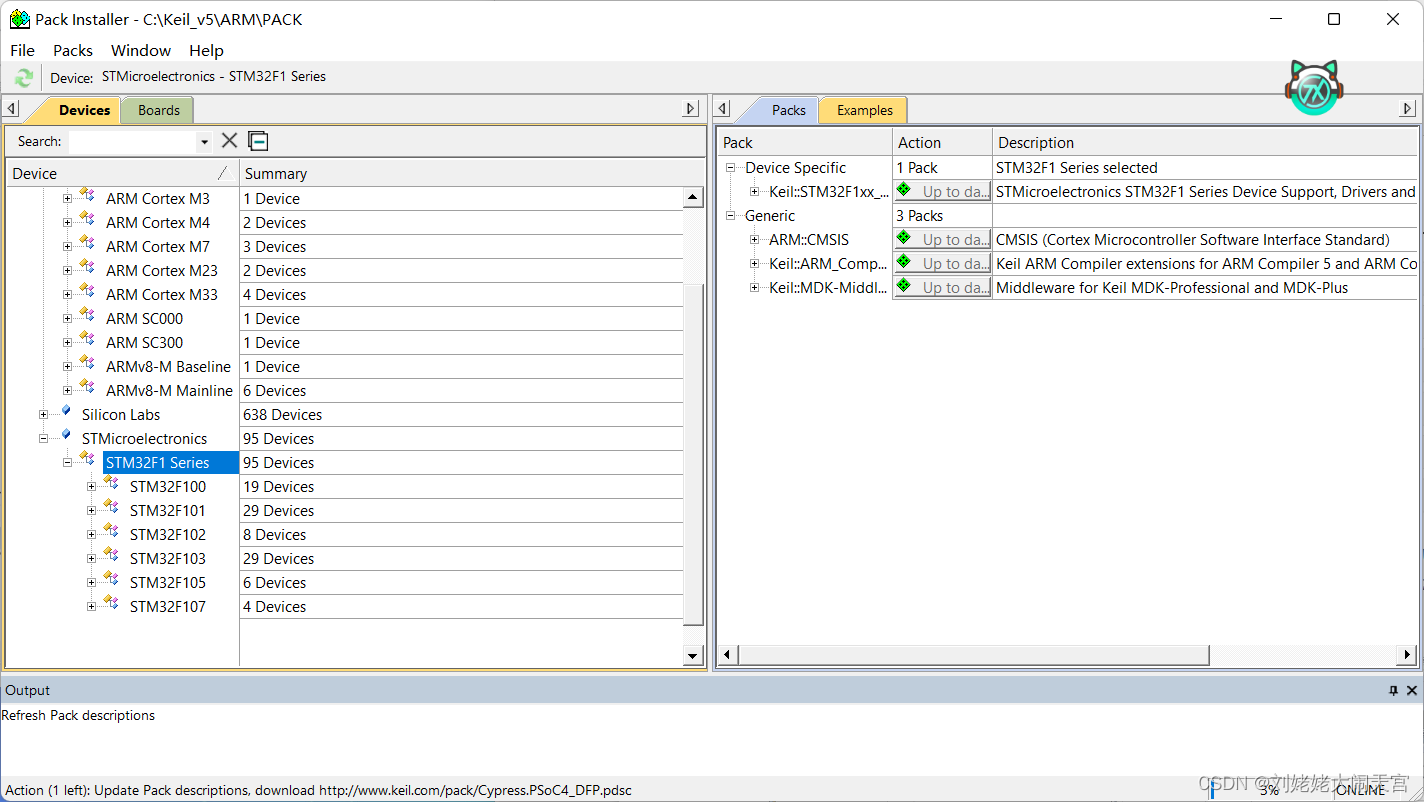
Task: Click green diamond icon for Keil::ARM_Compiler pack
Action: pos(904,262)
